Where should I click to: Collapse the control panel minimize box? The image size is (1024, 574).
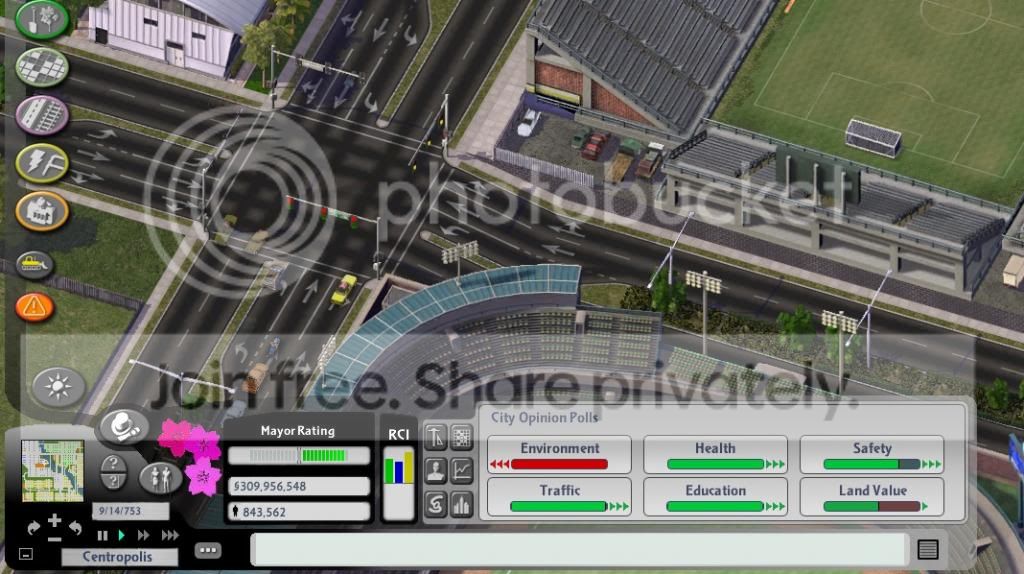(26, 554)
